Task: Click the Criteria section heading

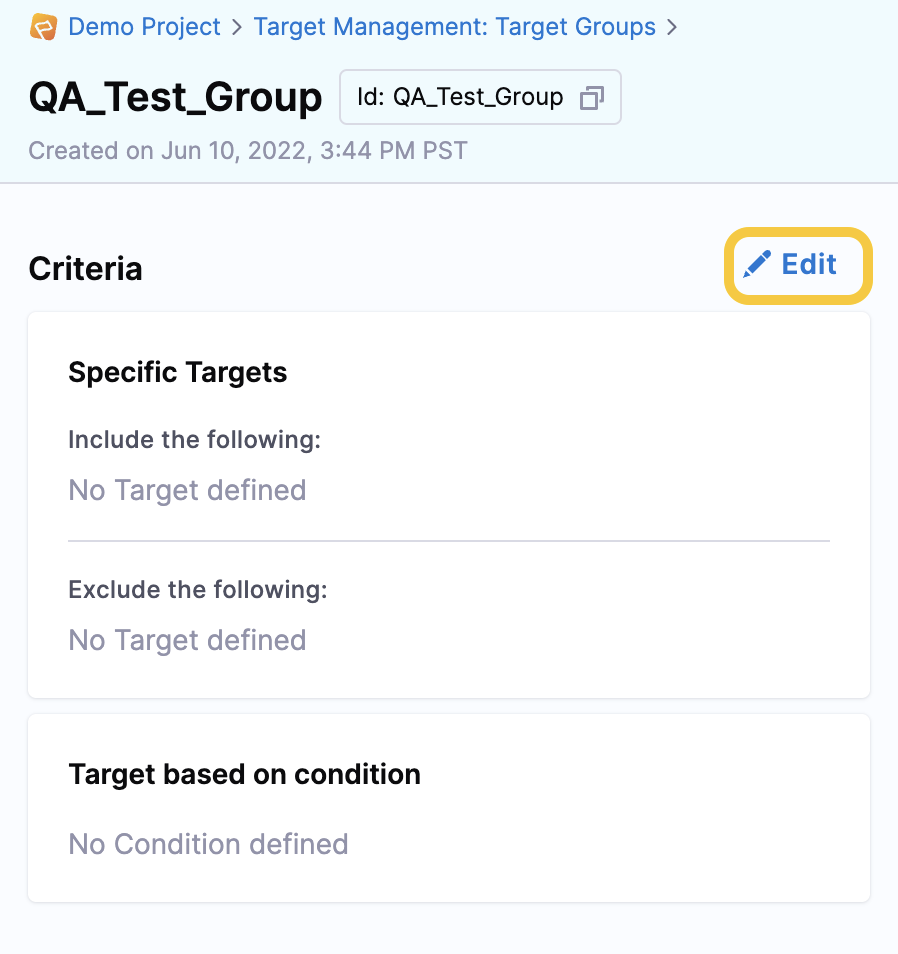Action: pos(85,268)
